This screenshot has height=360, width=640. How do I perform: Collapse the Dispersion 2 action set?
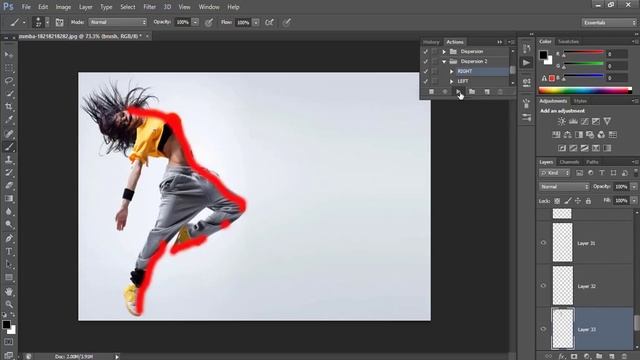pyautogui.click(x=444, y=61)
